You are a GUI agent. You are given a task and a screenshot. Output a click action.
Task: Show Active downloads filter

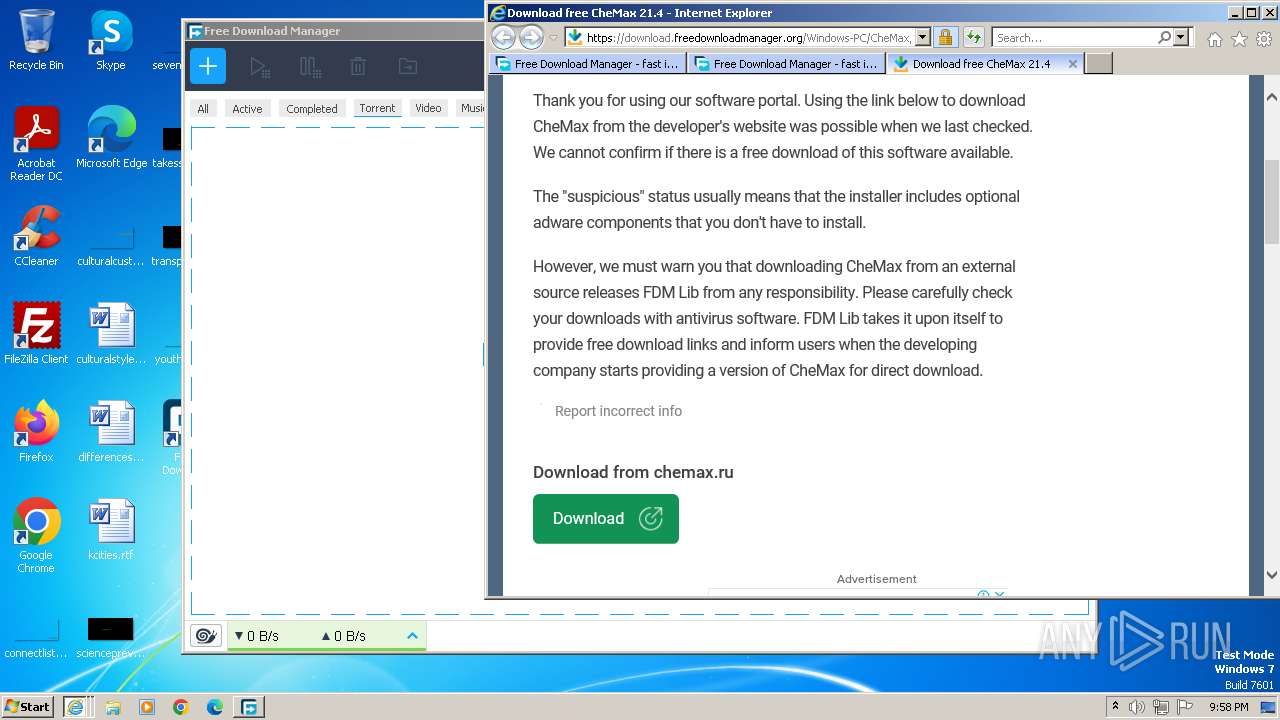247,109
